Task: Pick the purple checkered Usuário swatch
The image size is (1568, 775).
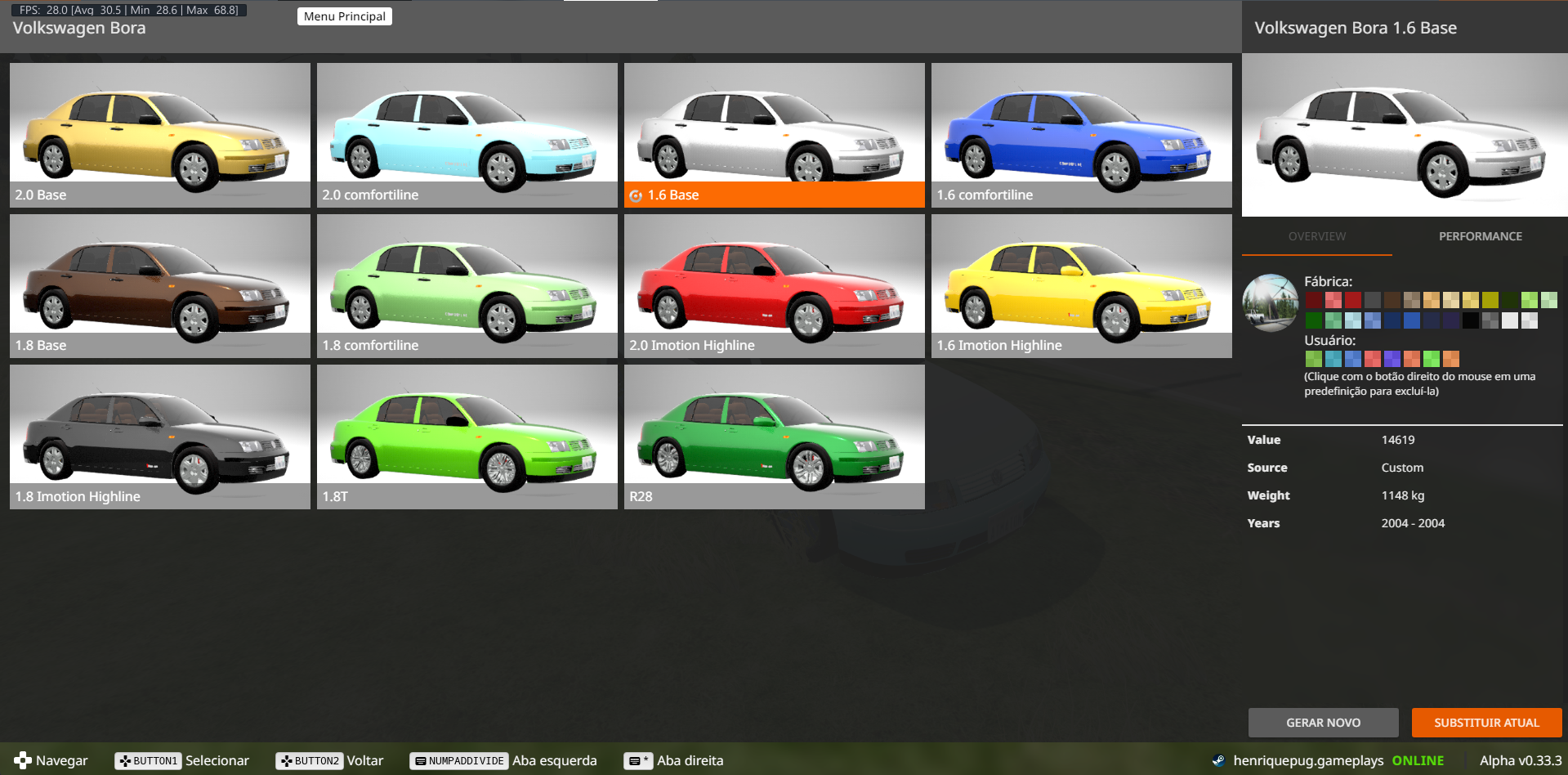Action: tap(1392, 359)
